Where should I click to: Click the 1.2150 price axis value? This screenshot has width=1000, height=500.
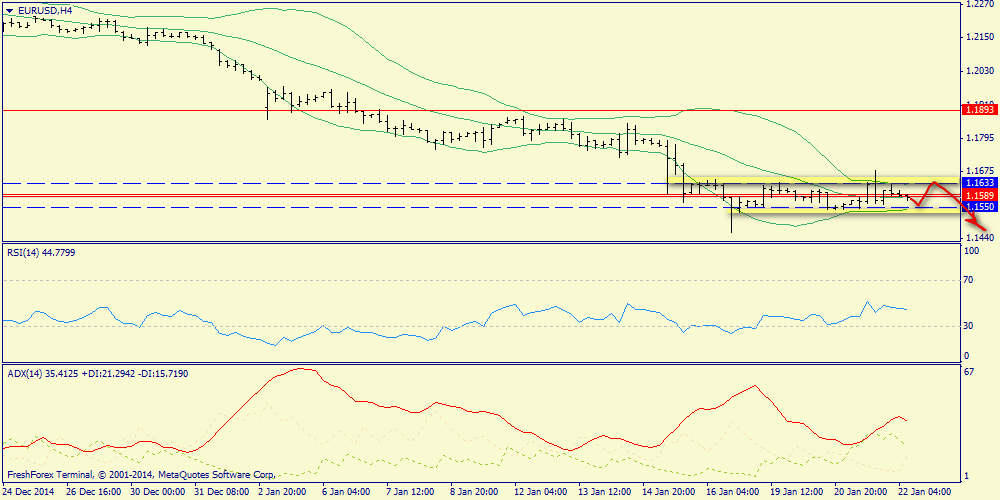point(981,37)
